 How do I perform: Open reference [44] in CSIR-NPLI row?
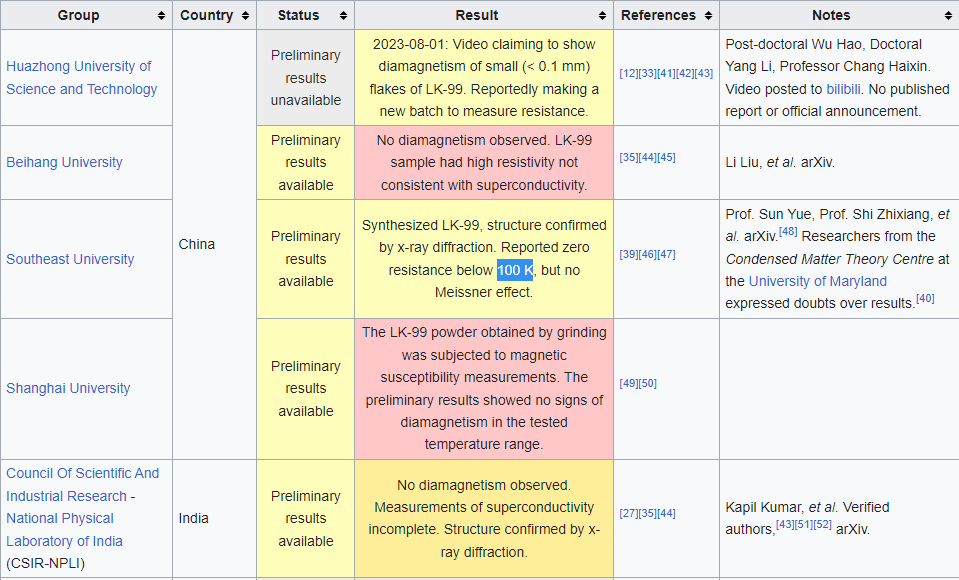(x=666, y=513)
